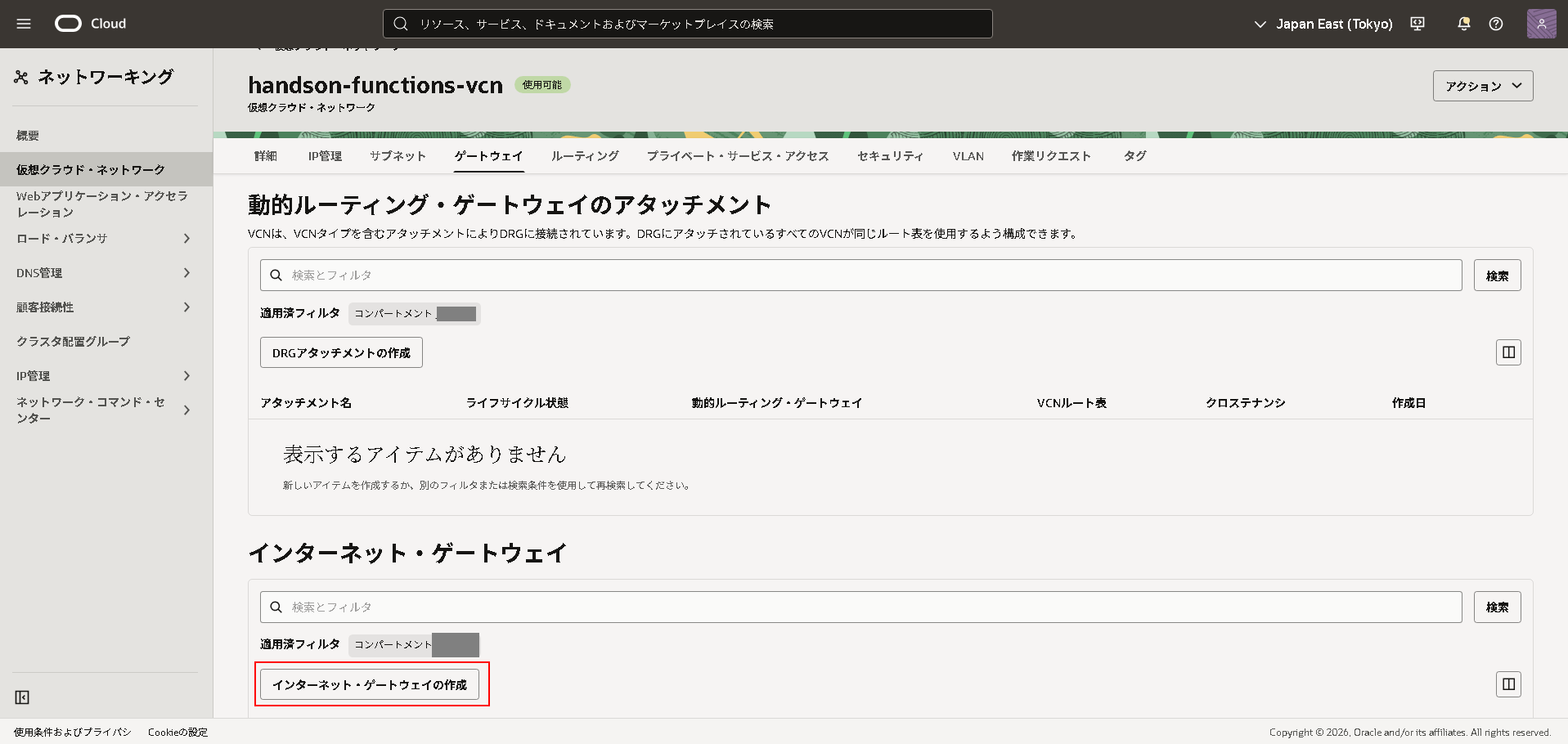Expand 顧客接続性 in the sidebar
This screenshot has width=1568, height=744.
pyautogui.click(x=186, y=307)
